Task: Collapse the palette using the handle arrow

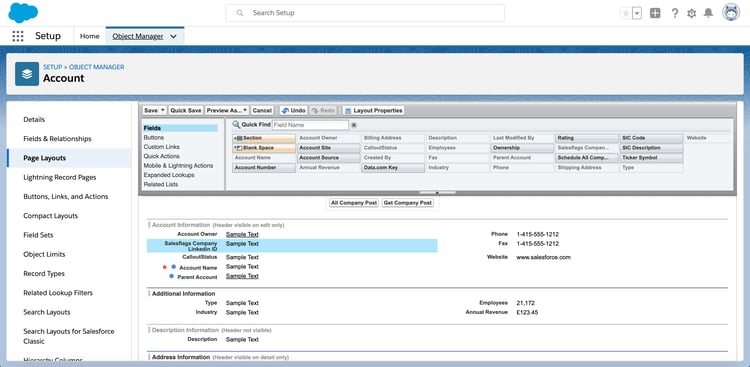Action: pyautogui.click(x=437, y=193)
